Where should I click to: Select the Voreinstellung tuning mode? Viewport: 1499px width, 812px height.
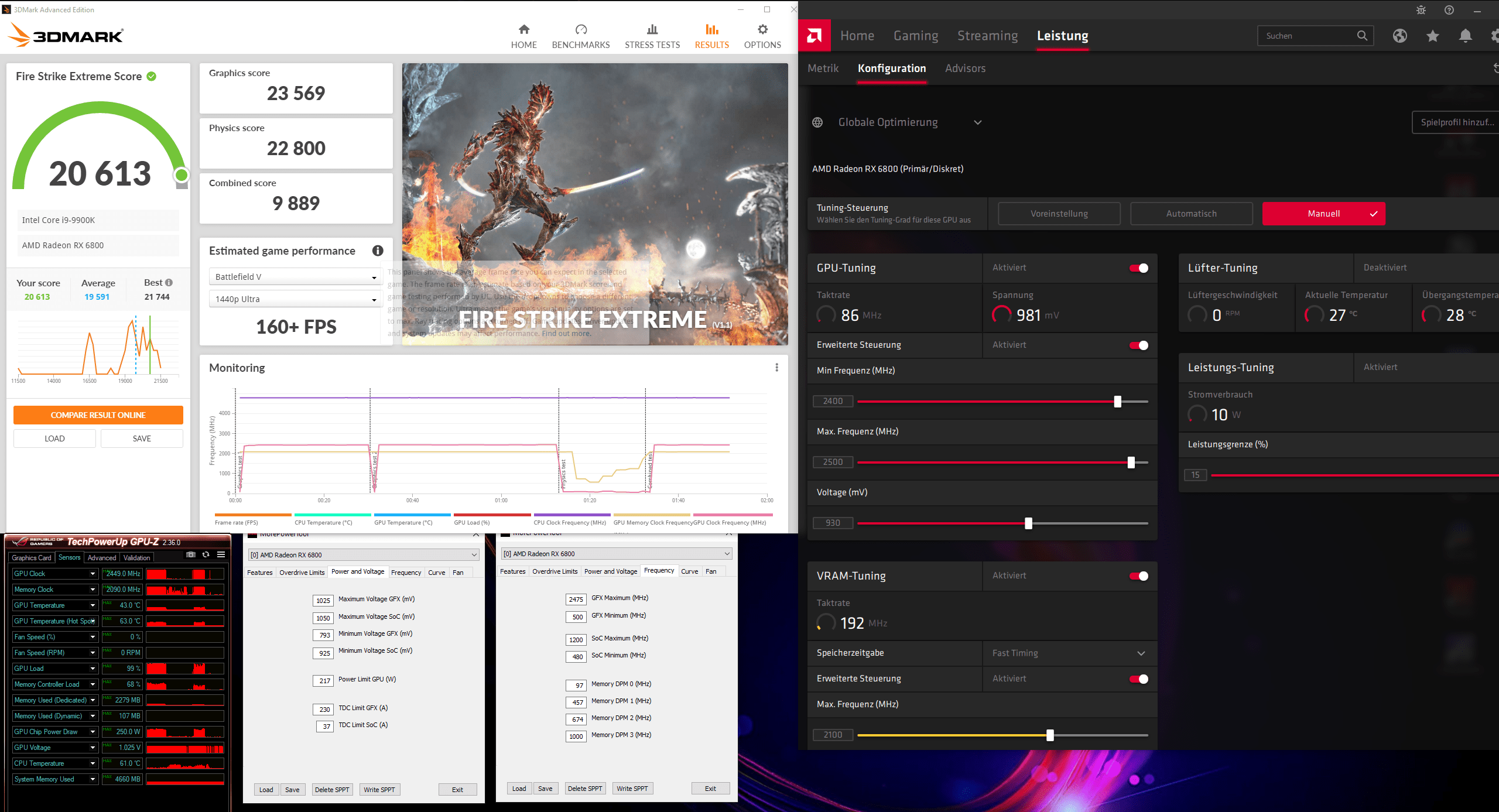click(1059, 214)
